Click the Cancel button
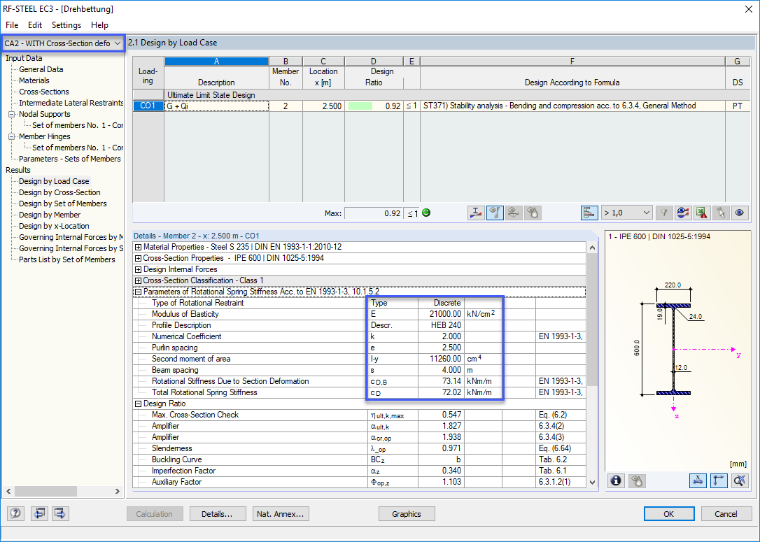 726,514
